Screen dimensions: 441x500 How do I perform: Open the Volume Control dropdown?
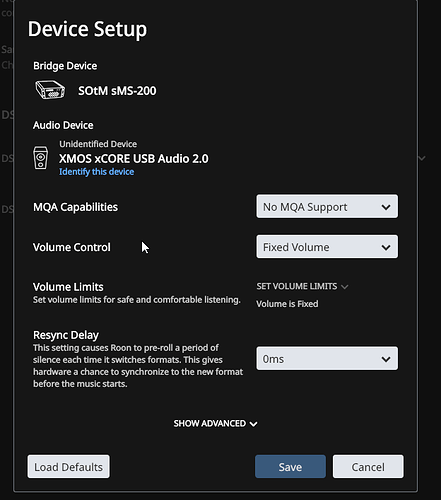(327, 247)
